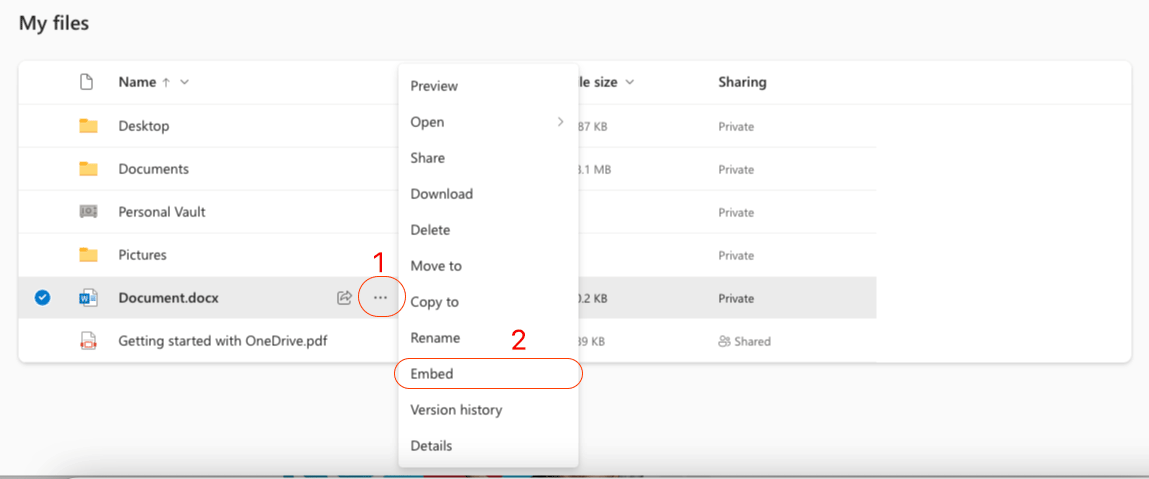Open more actions ellipsis for Document.docx

click(380, 298)
